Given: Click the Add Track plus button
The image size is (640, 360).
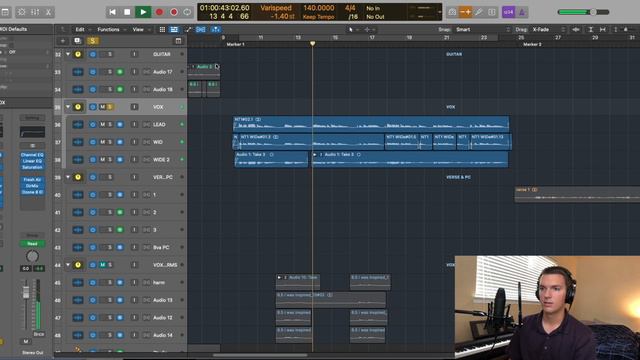Looking at the screenshot, I should [x=62, y=41].
